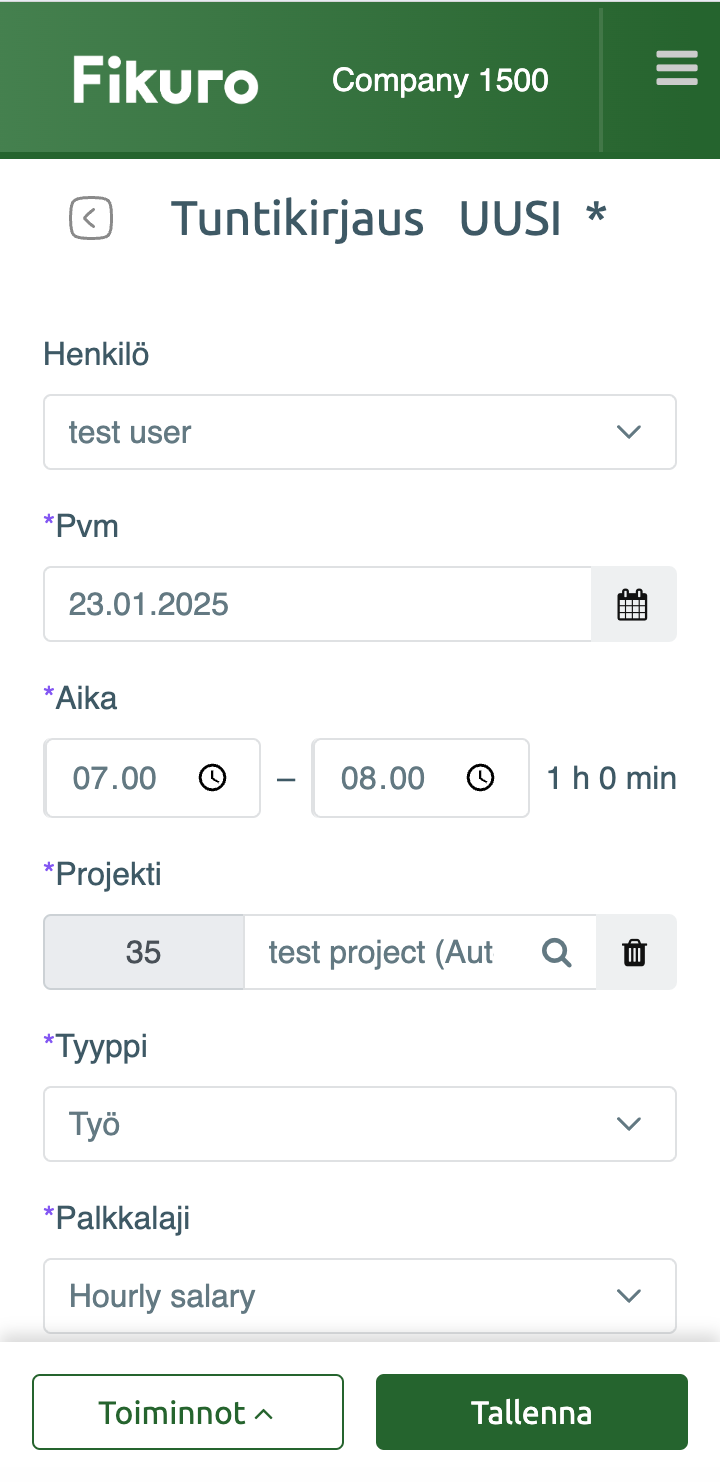
Task: Click the back arrow icon
Action: click(x=91, y=218)
